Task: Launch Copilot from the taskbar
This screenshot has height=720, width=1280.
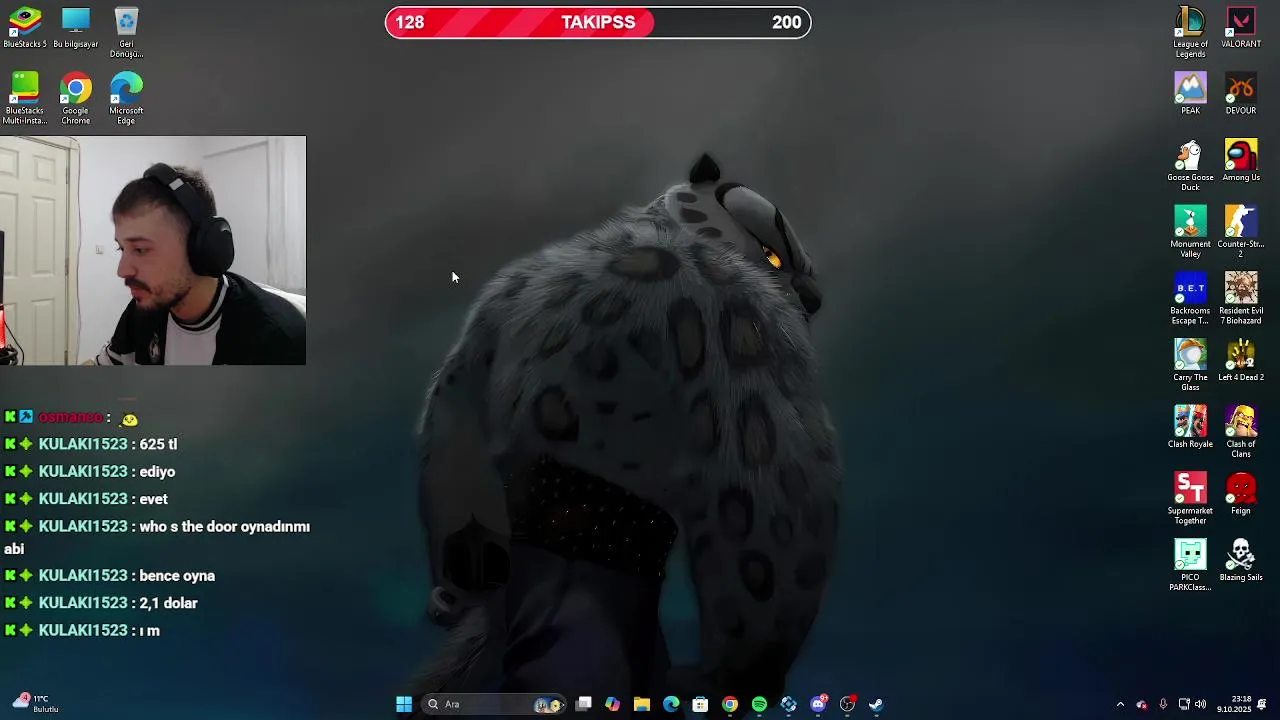Action: click(613, 704)
